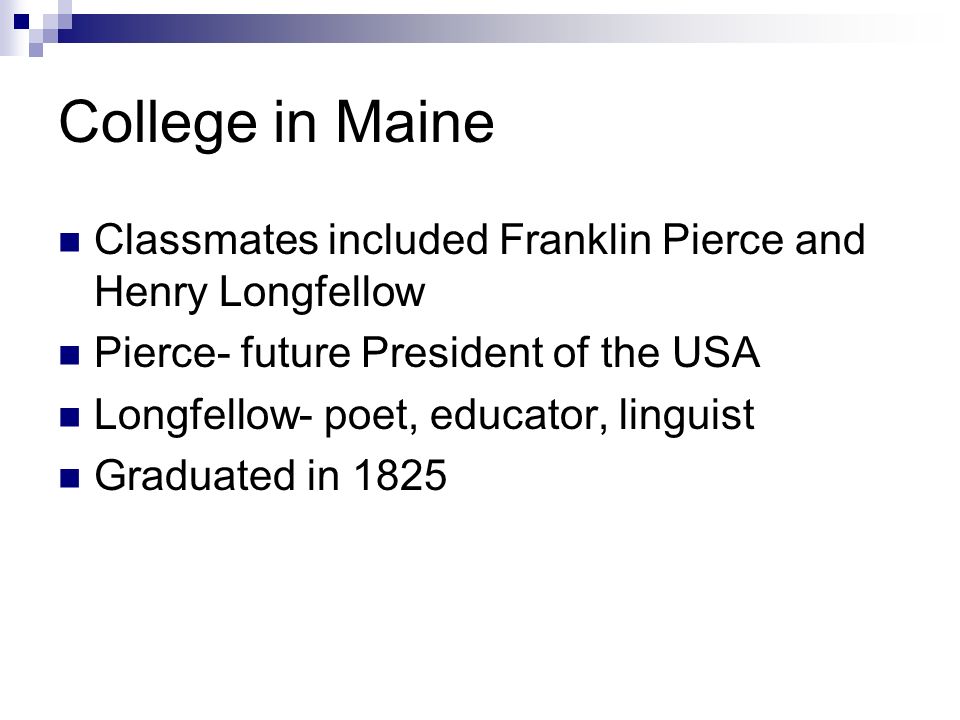Click the word 'Graduated' in last bullet
The image size is (960, 720).
coord(195,475)
